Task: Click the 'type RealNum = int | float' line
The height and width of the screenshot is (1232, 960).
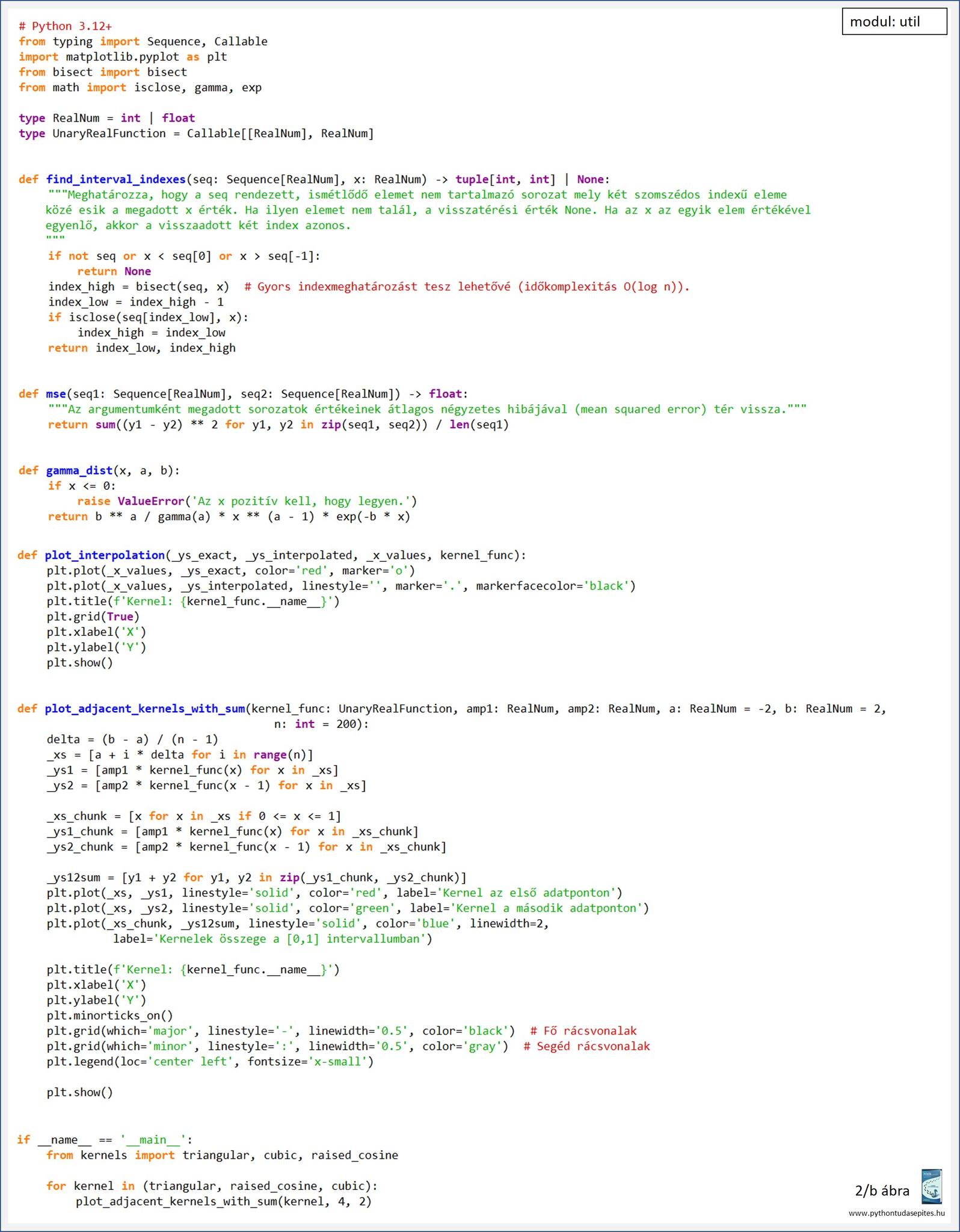Action: point(107,119)
